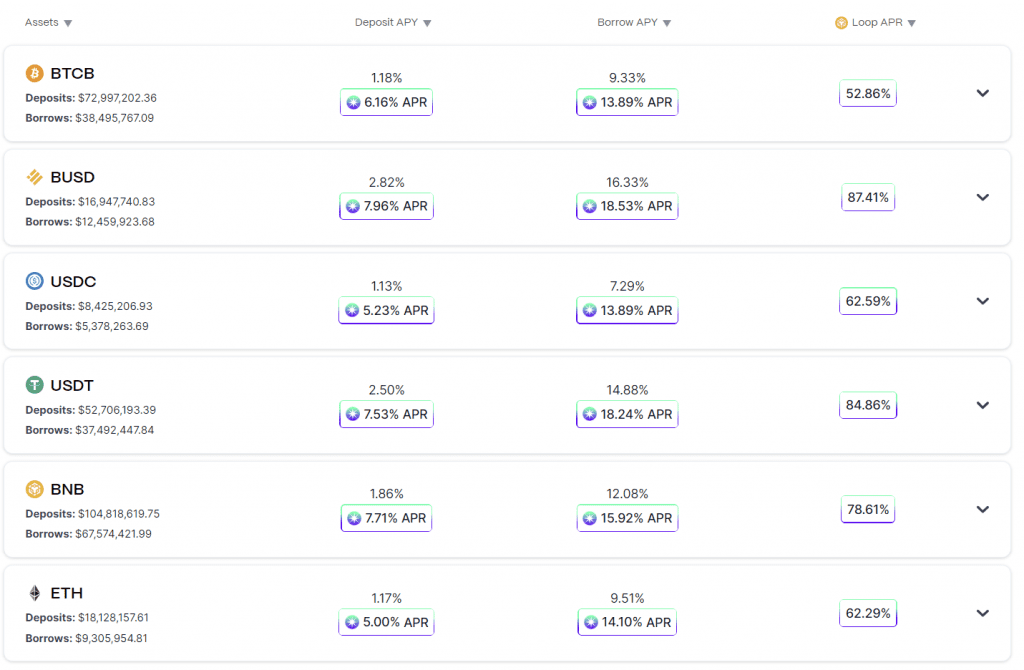
Task: Sort by Deposit APY column
Action: click(393, 23)
